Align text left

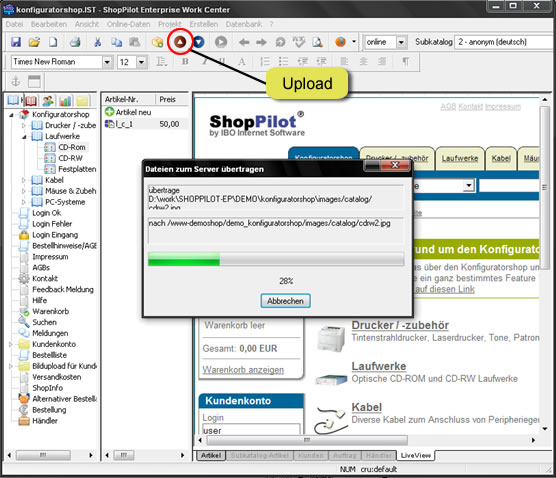coord(344,62)
